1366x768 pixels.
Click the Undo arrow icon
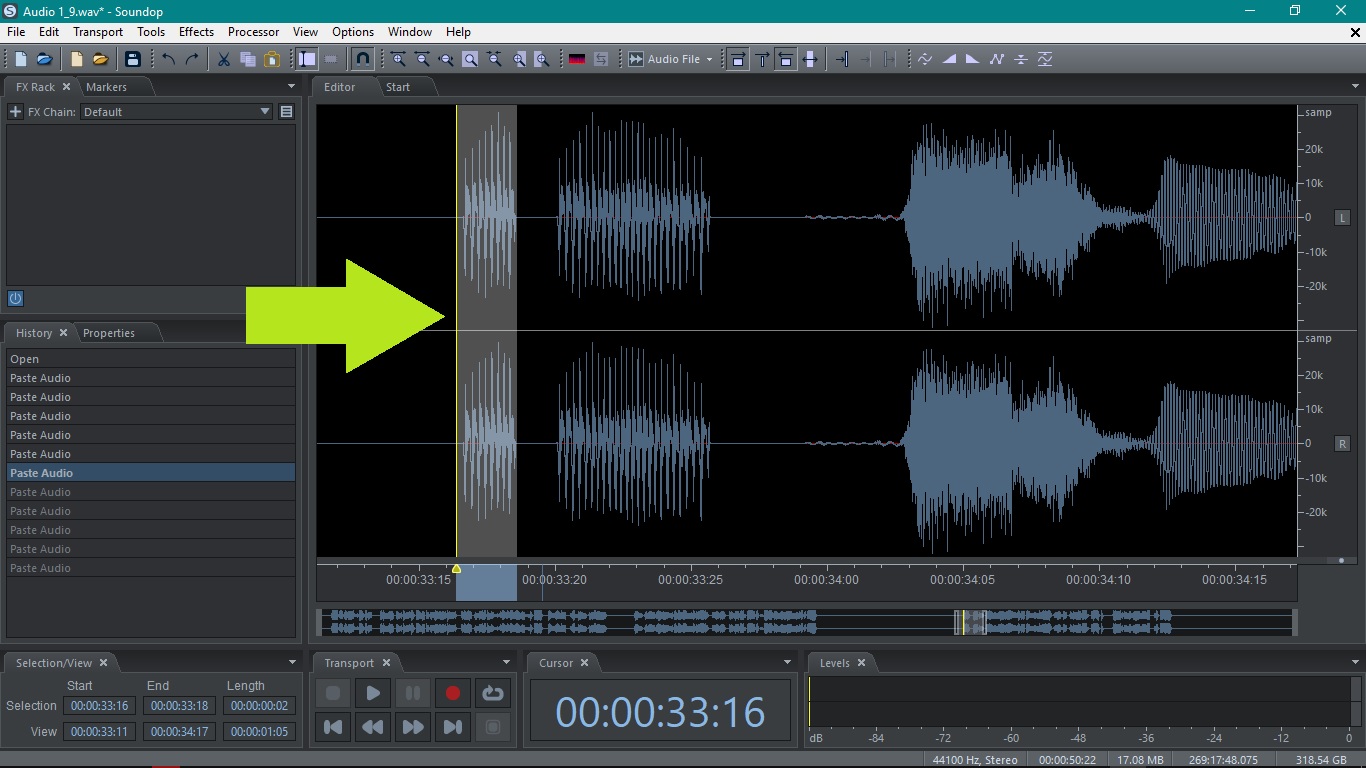click(168, 60)
